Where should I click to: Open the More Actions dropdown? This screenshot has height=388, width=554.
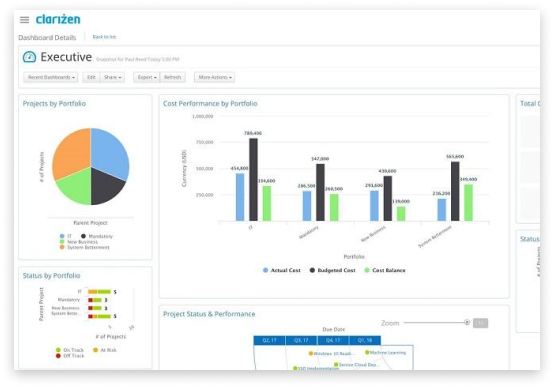coord(214,77)
